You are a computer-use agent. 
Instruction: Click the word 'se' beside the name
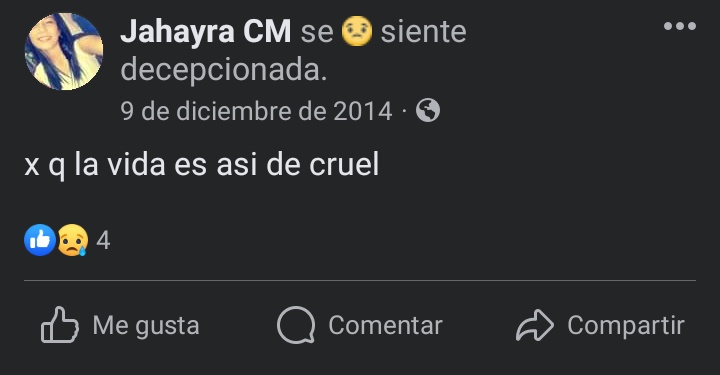point(317,32)
